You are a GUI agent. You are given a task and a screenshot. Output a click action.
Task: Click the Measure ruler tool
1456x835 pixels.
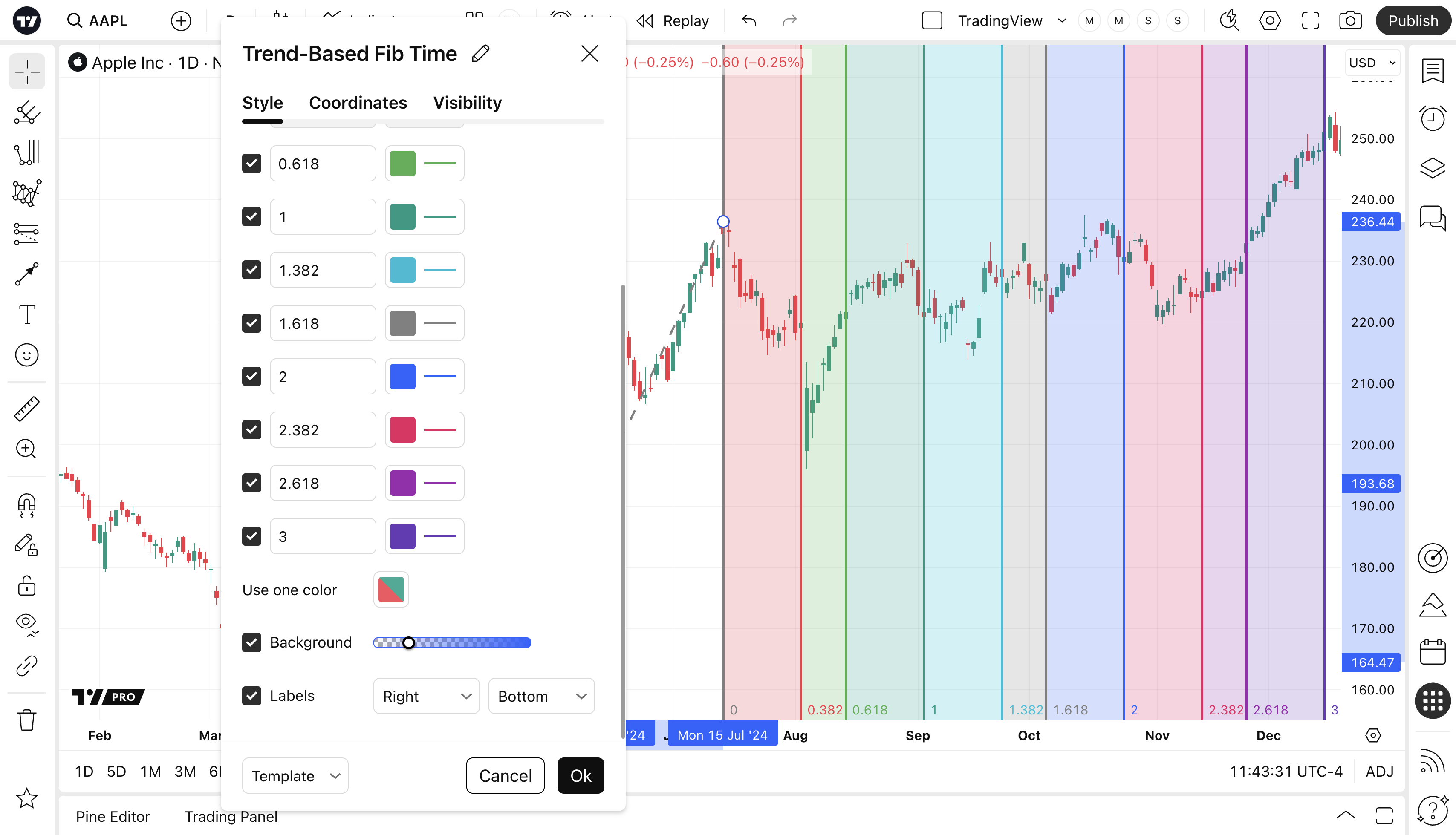27,409
